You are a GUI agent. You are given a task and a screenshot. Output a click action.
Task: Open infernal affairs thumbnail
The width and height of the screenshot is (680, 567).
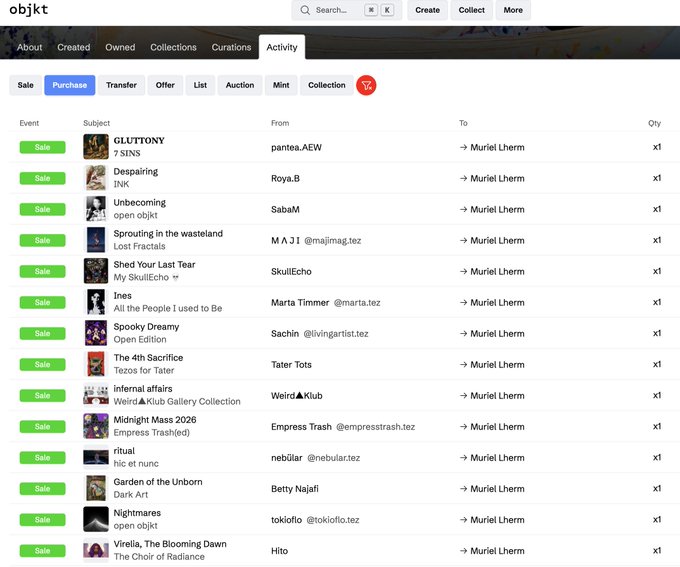pyautogui.click(x=96, y=395)
